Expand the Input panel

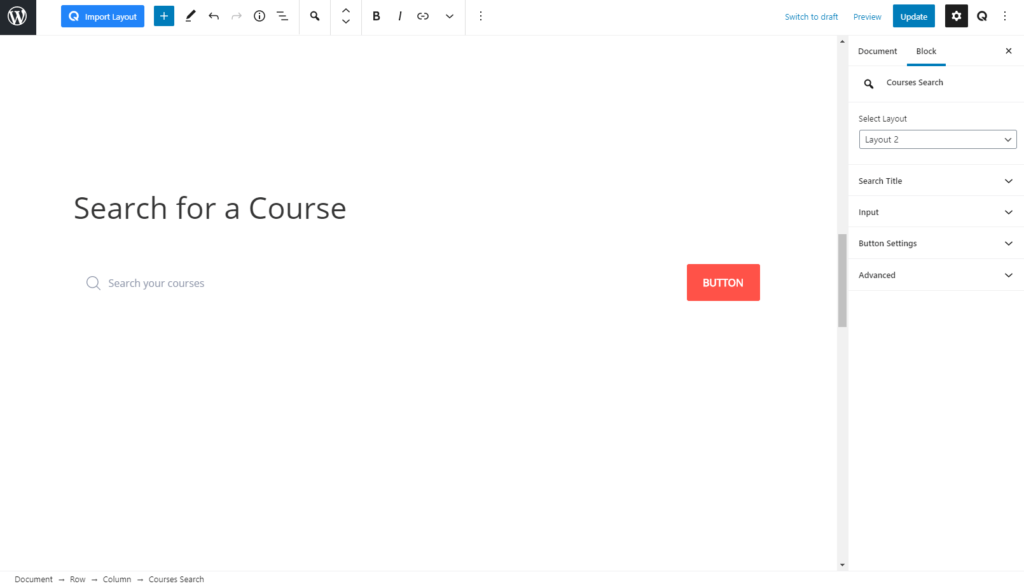click(936, 212)
